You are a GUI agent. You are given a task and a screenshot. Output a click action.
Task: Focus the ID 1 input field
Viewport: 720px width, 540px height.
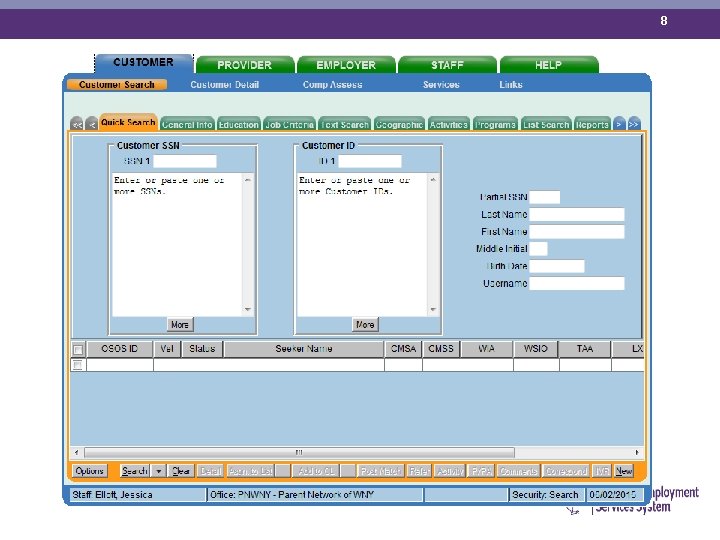click(370, 161)
